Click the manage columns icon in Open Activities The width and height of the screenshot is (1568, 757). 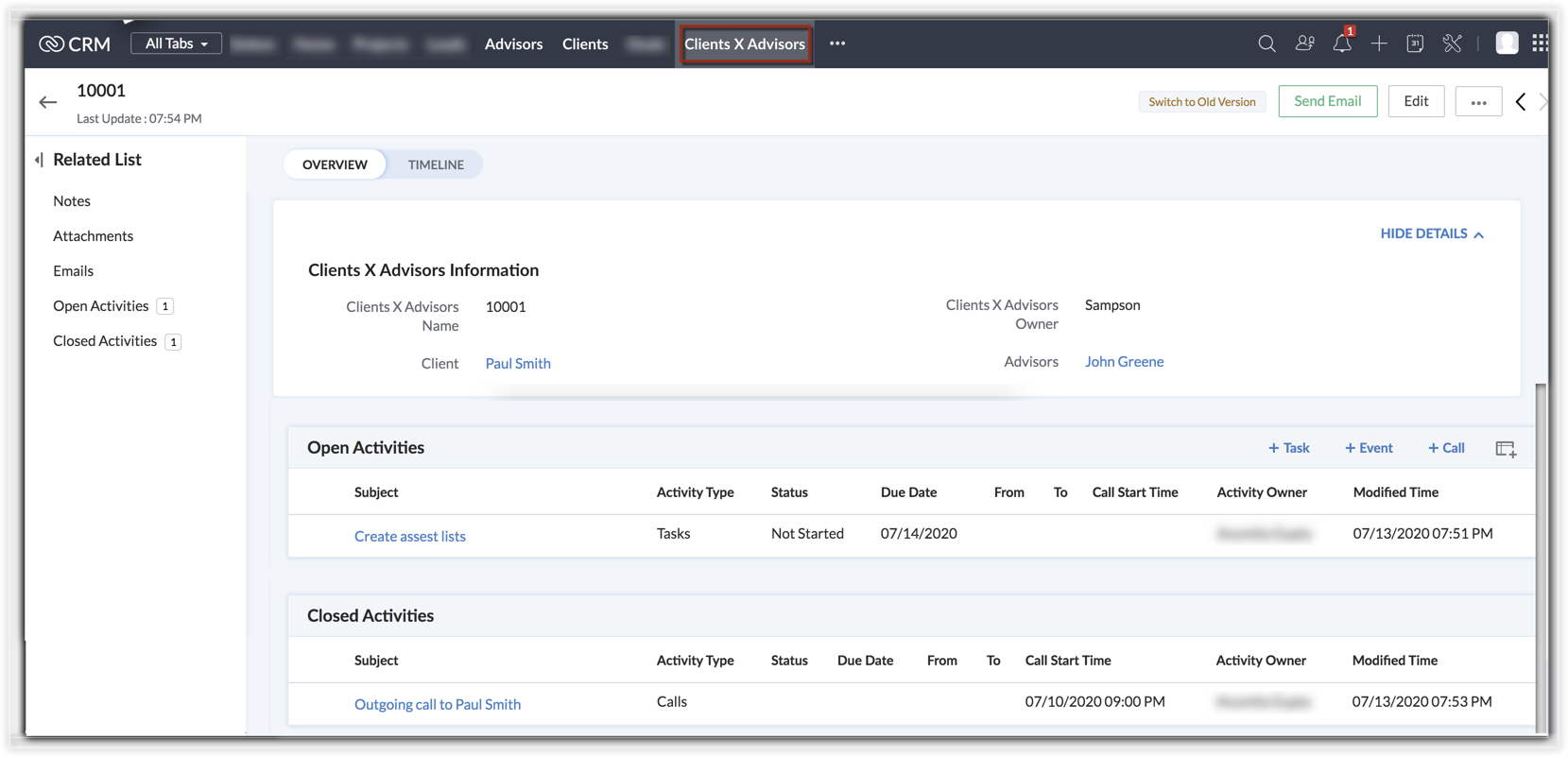click(x=1506, y=449)
